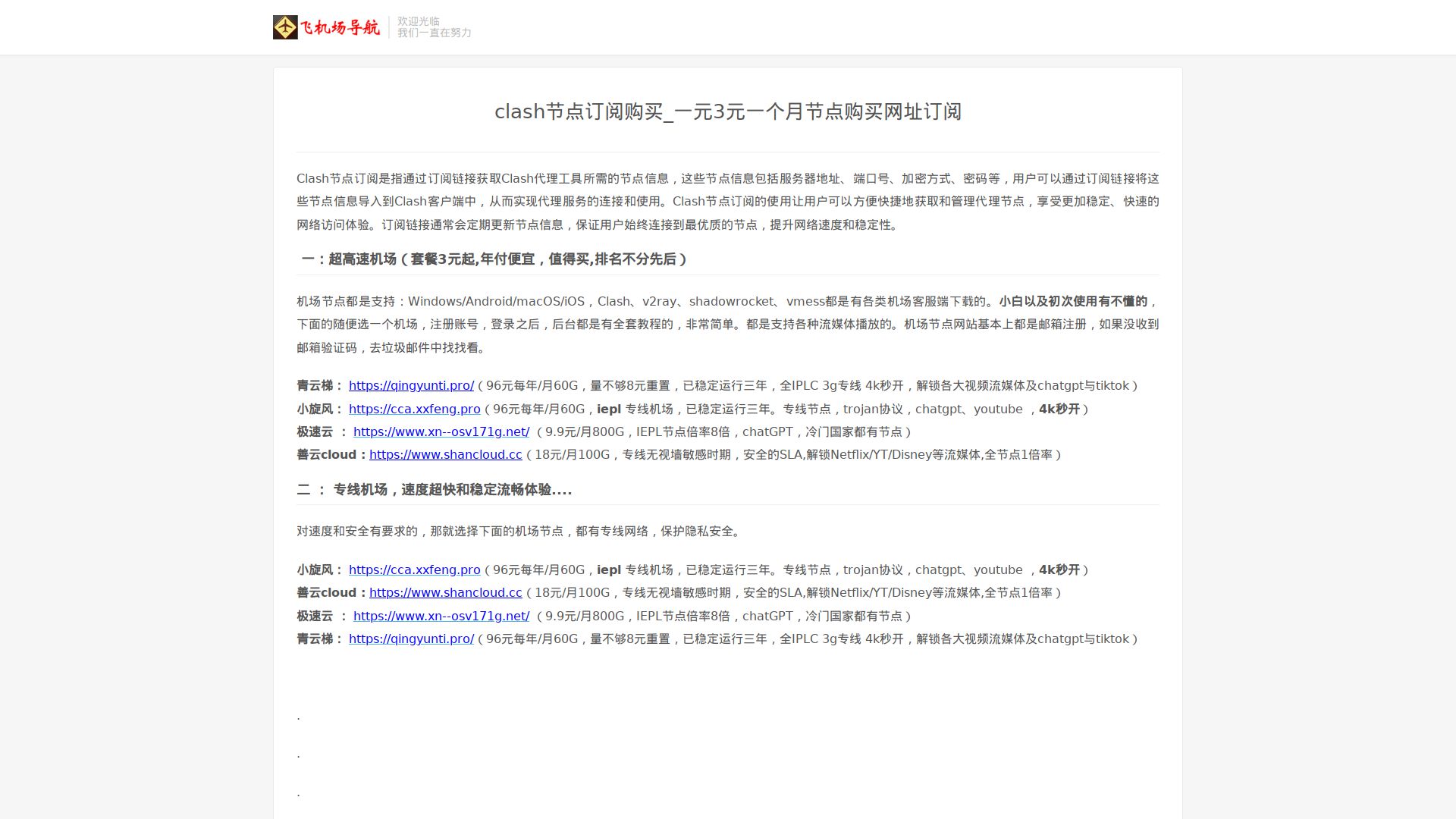Open shancloud.cc link in the 专线机场 section
This screenshot has height=819, width=1456.
click(x=445, y=593)
